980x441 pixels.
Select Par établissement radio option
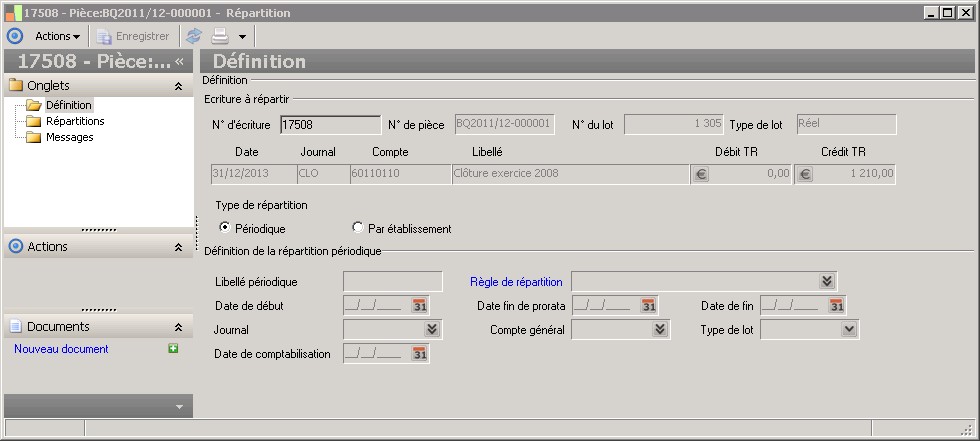tap(359, 228)
